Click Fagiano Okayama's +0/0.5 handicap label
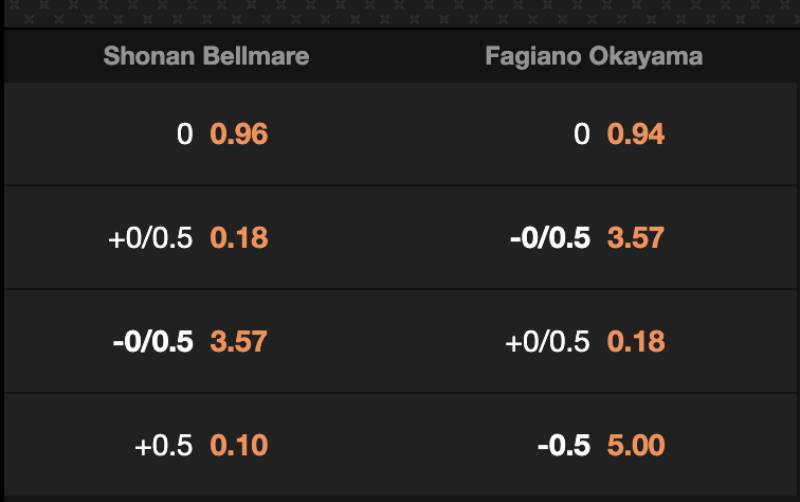This screenshot has width=800, height=502. [548, 341]
